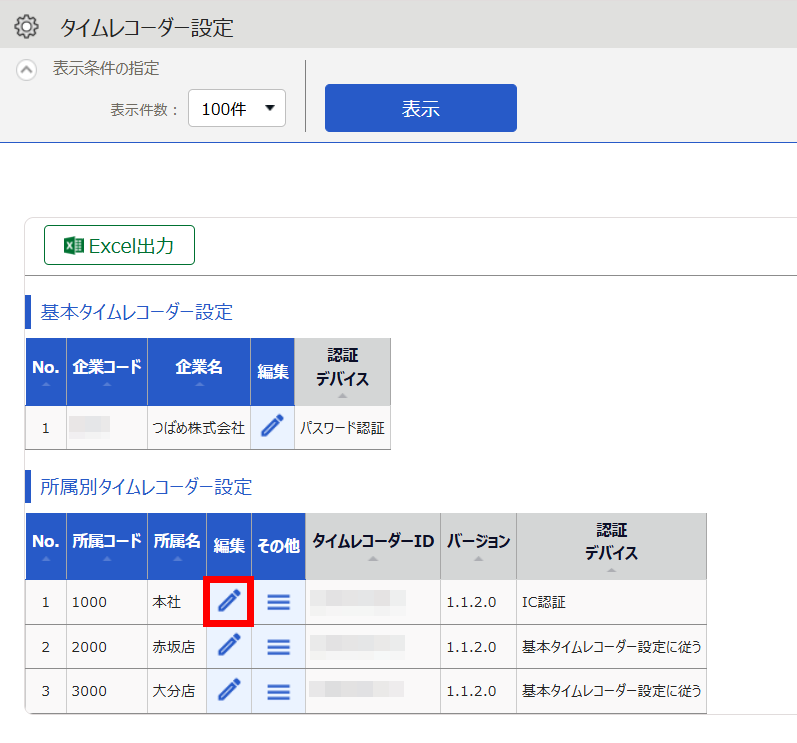Sort by バージョン column

478,546
